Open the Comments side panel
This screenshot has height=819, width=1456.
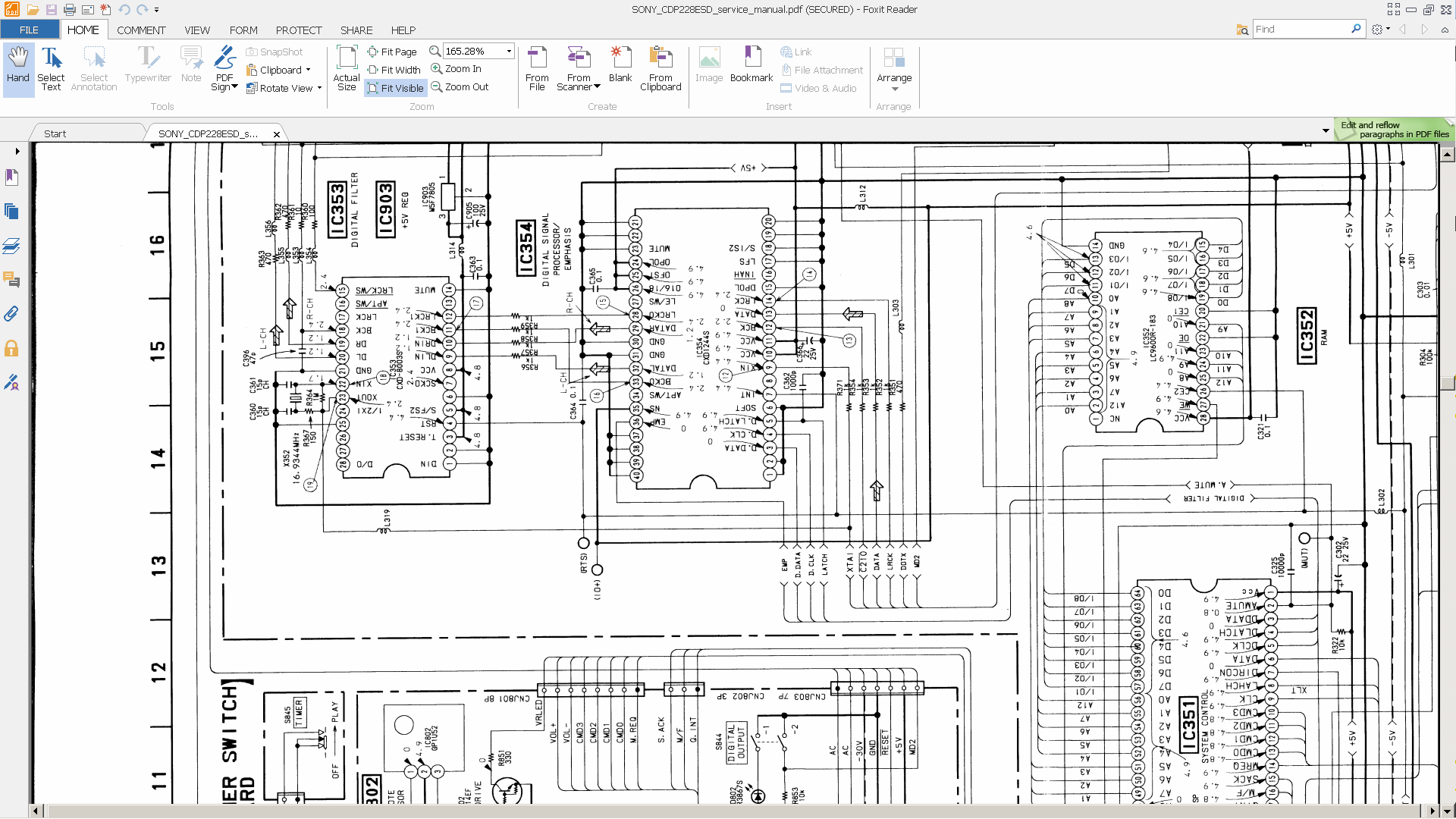pos(11,280)
